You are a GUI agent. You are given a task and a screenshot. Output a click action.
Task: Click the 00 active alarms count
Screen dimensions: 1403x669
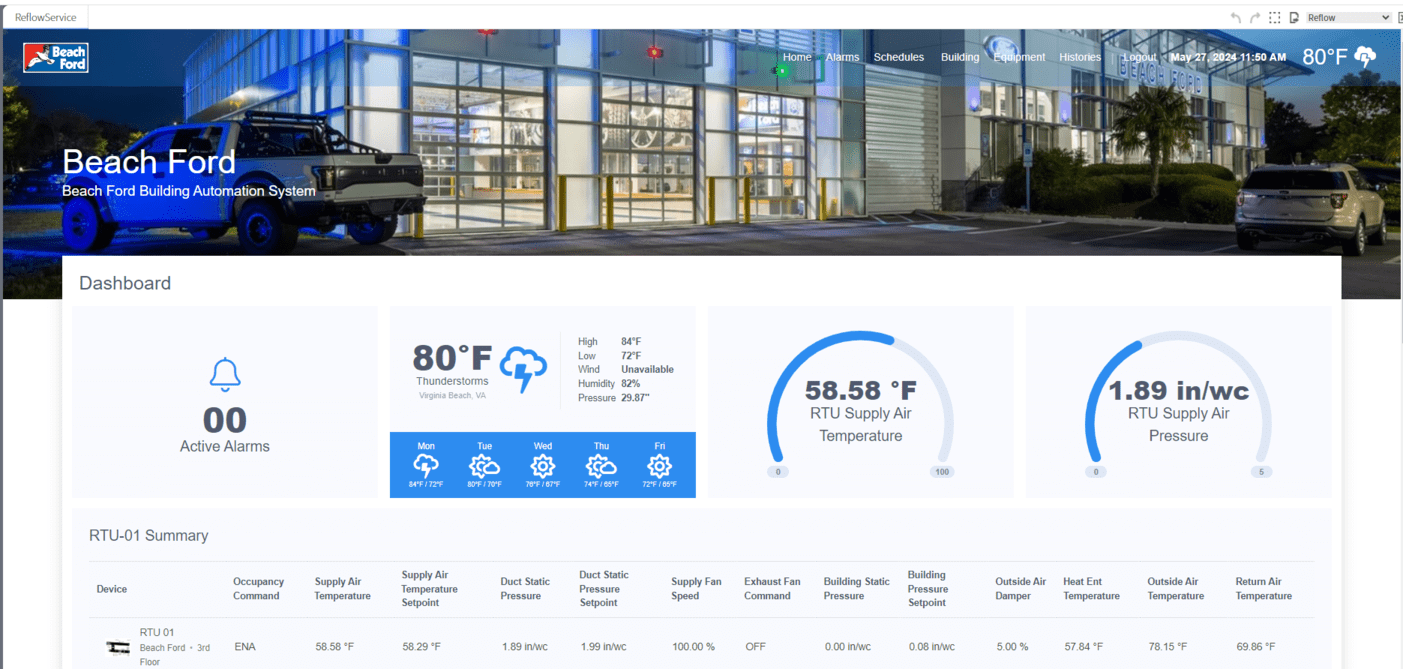(225, 420)
